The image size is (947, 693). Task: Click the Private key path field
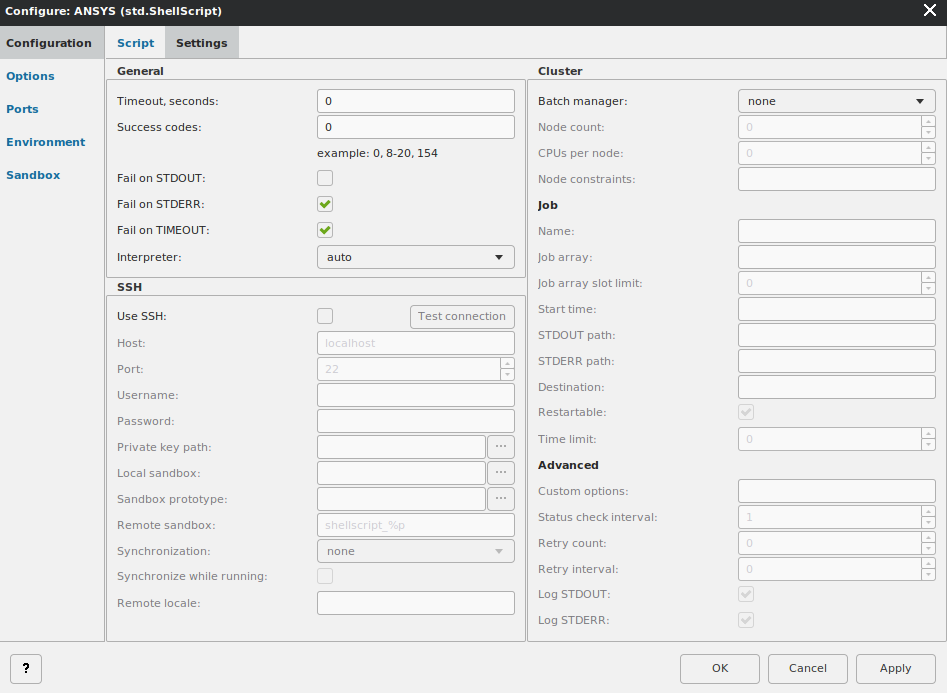click(401, 446)
